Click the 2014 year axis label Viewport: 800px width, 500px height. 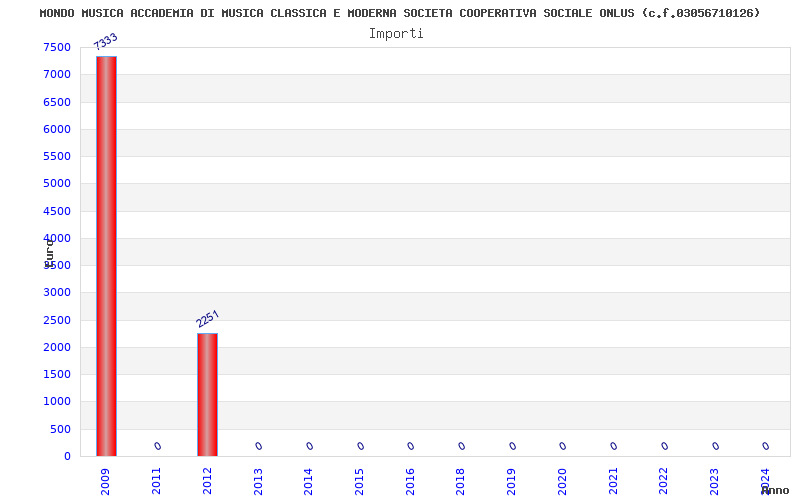pos(308,482)
